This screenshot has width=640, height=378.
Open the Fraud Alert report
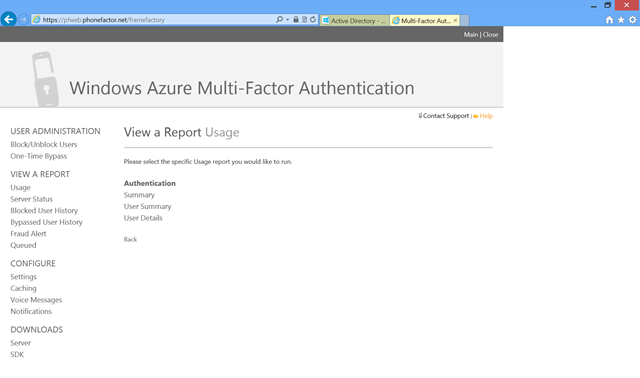[28, 233]
